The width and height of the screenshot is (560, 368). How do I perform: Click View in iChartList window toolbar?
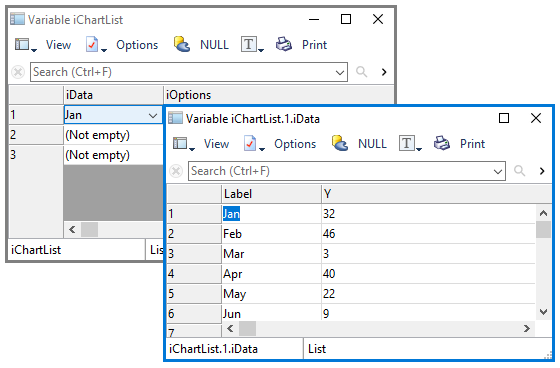pos(58,45)
